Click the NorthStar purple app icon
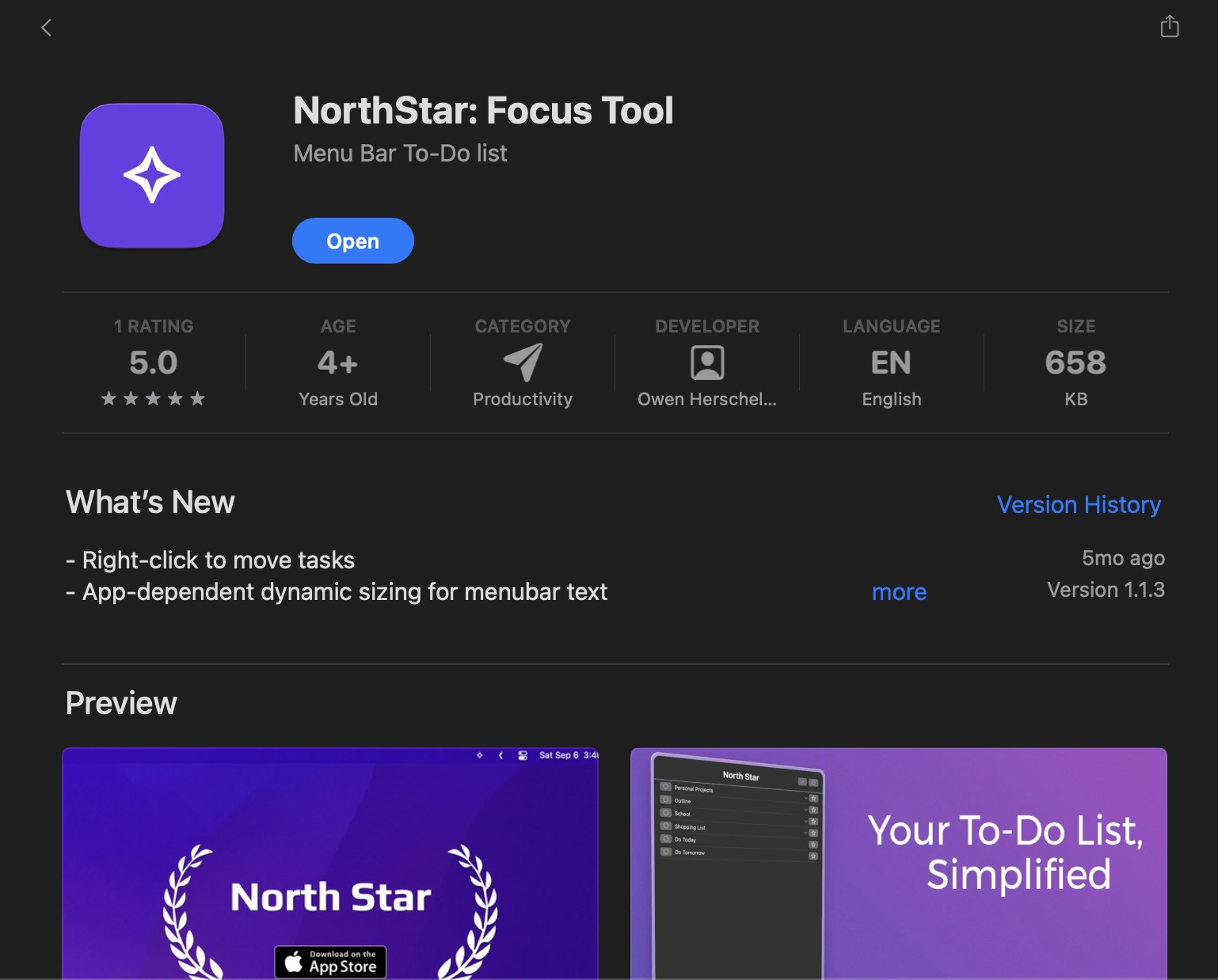 click(152, 175)
